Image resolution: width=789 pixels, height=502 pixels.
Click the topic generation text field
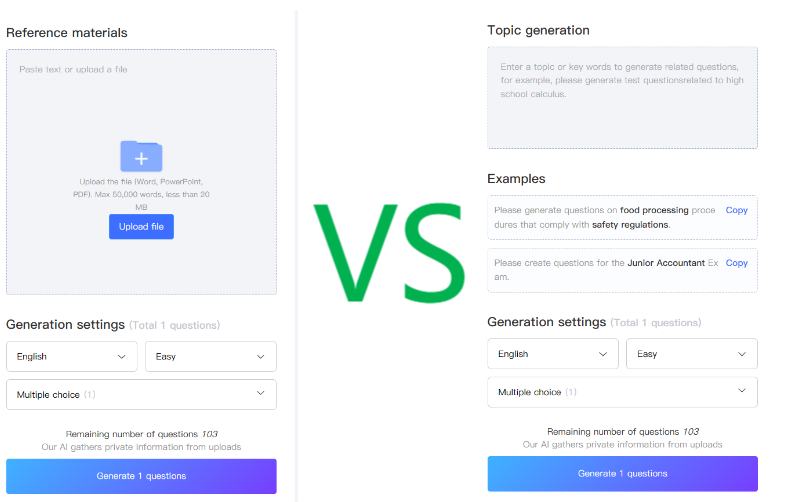pyautogui.click(x=622, y=98)
